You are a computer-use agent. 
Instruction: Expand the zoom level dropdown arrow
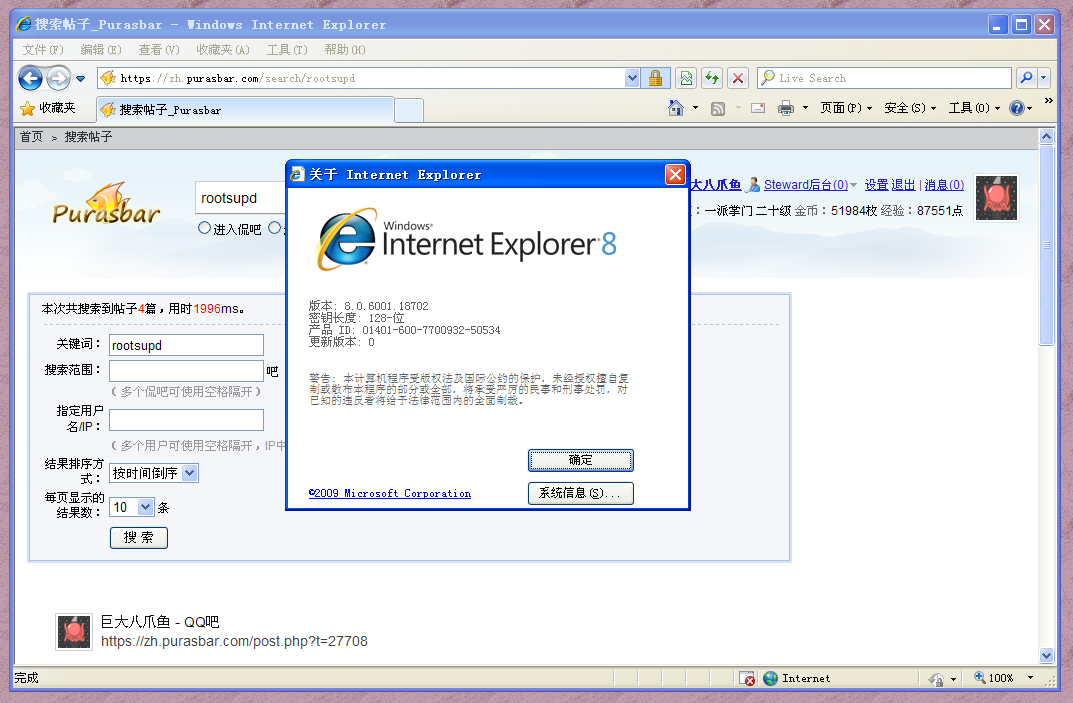click(1030, 678)
